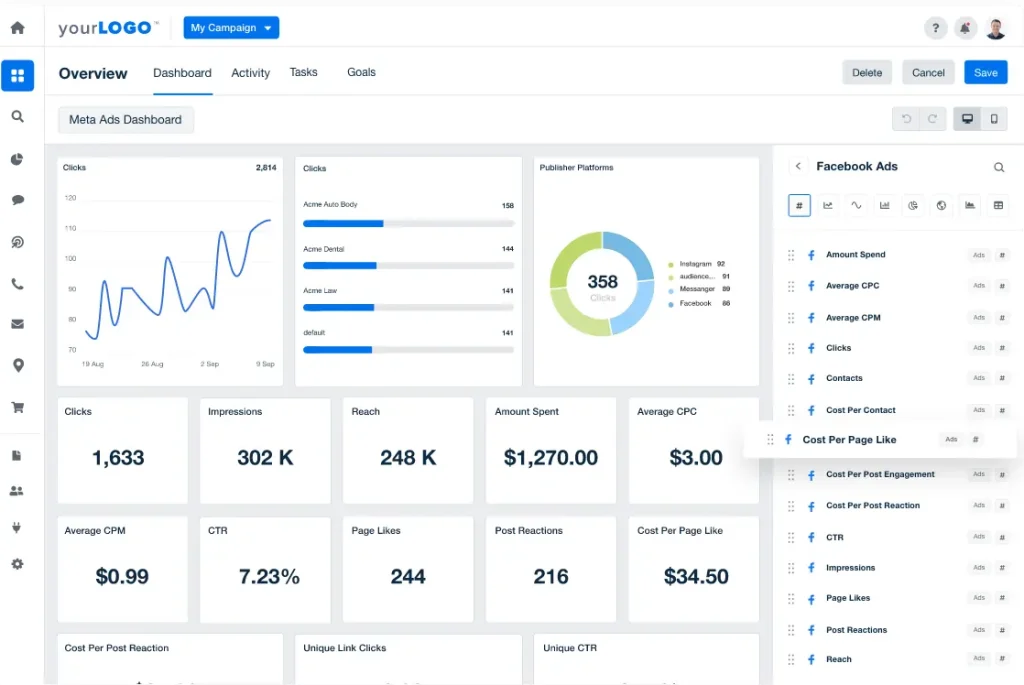Select the Cost Per Post Engagement row
The height and width of the screenshot is (685, 1024).
tap(899, 474)
